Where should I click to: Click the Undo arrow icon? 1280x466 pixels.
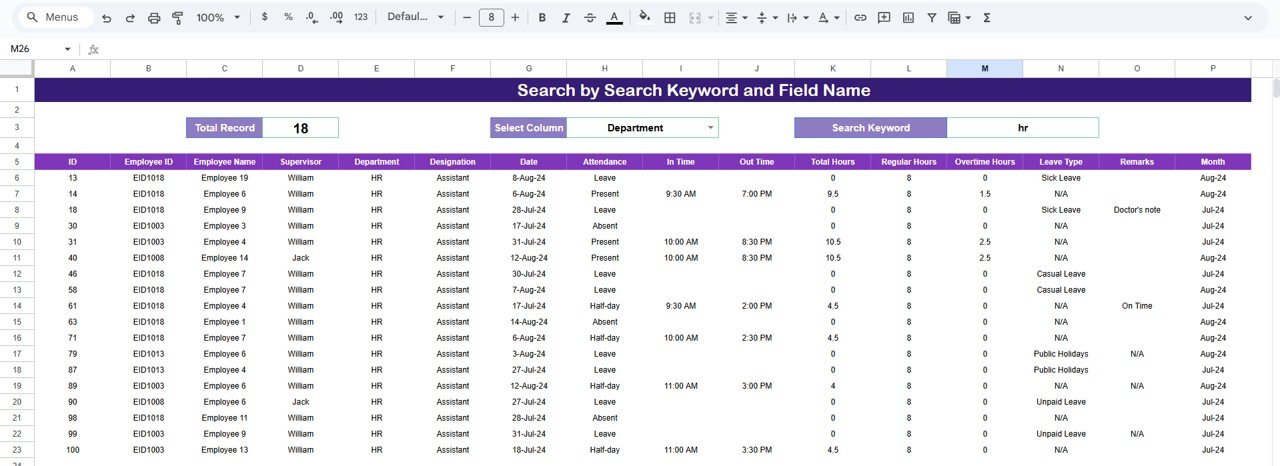(x=107, y=17)
